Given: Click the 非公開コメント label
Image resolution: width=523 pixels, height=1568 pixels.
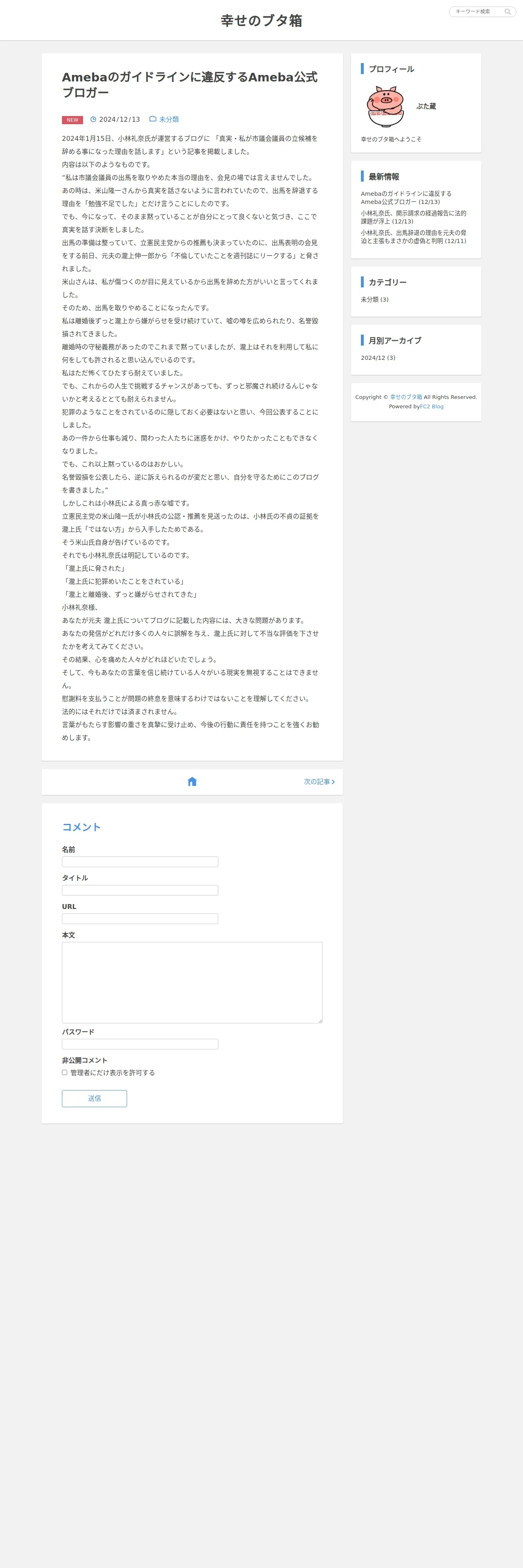Looking at the screenshot, I should 84,1060.
